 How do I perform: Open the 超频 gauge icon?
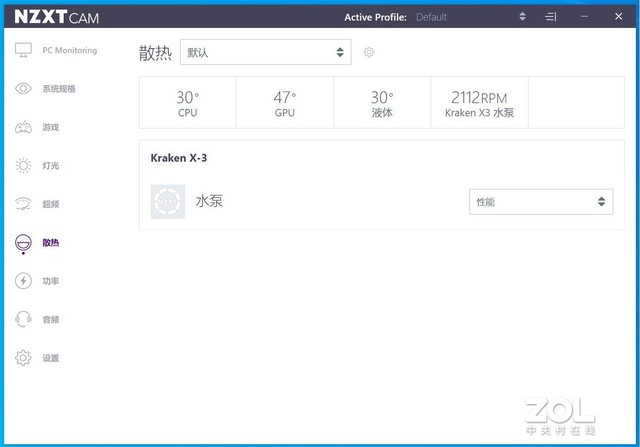click(x=23, y=204)
